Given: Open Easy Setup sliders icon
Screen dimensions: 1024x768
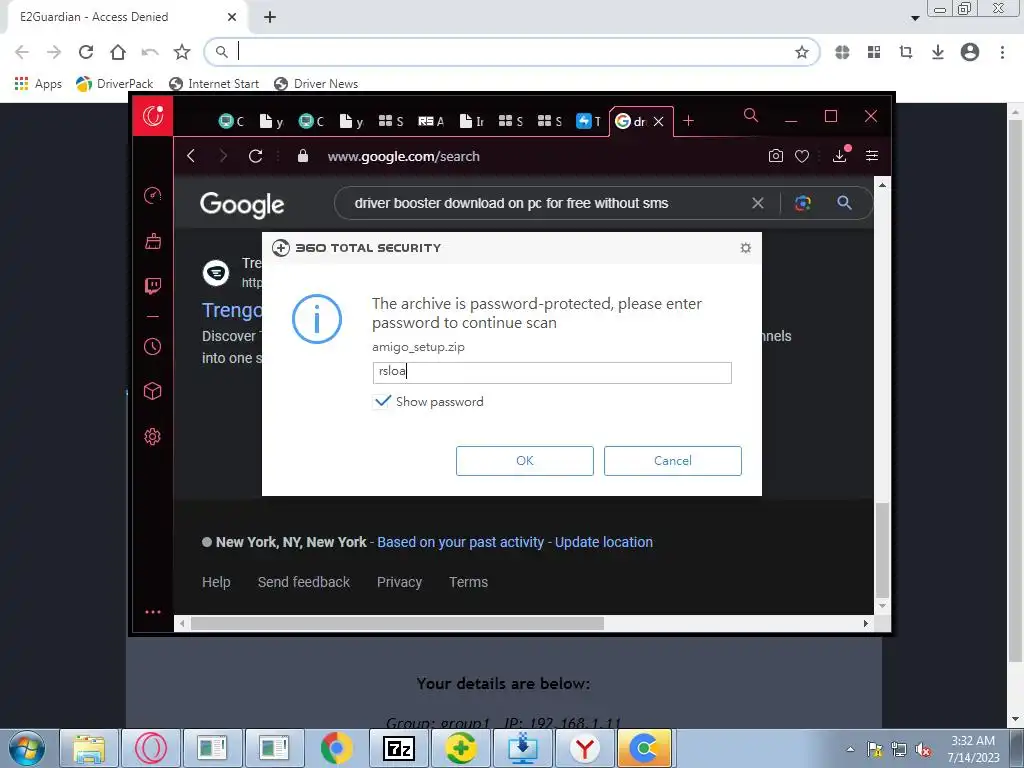Looking at the screenshot, I should [x=872, y=155].
